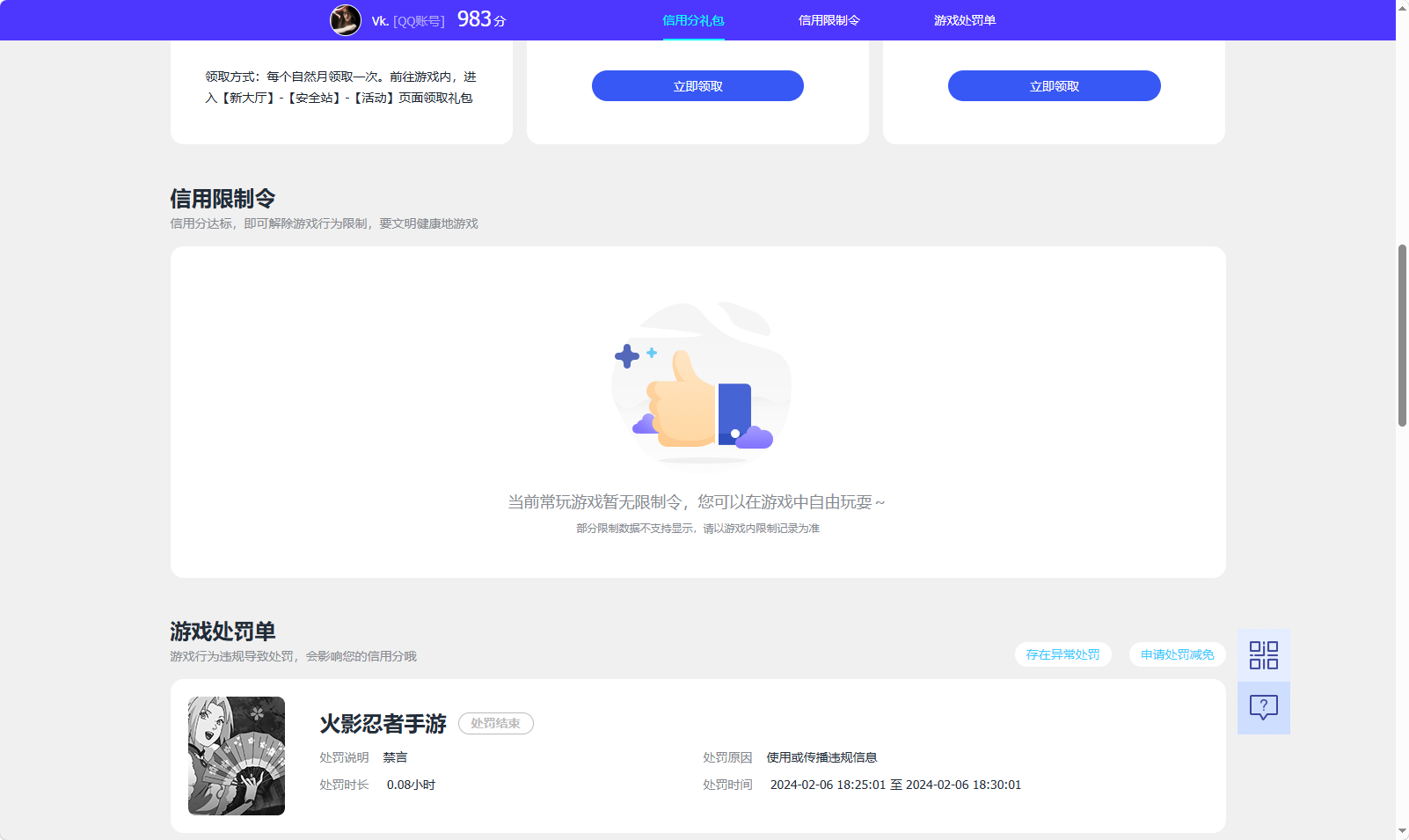Click the penalty duration 0.08小时 value
The height and width of the screenshot is (840, 1409).
point(411,785)
